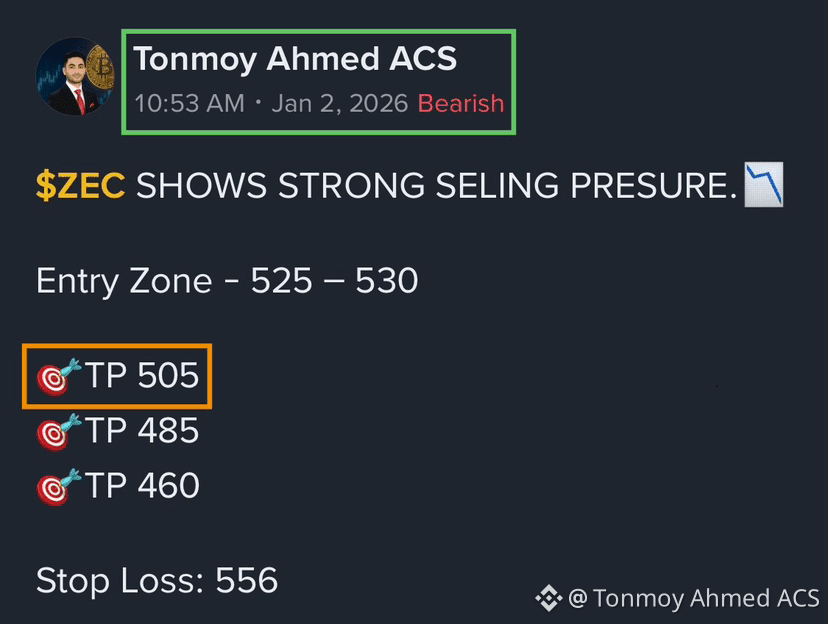Click the author name Tonmoy Ahmed ACS

295,59
